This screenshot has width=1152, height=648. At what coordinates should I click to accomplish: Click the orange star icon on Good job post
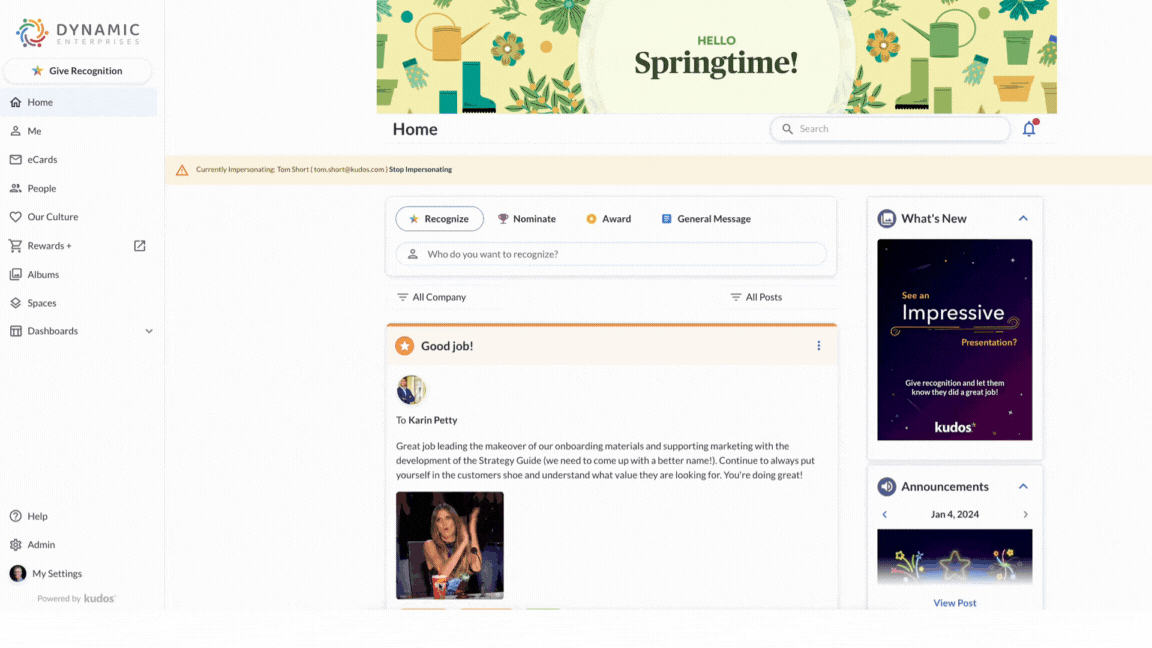[x=404, y=345]
